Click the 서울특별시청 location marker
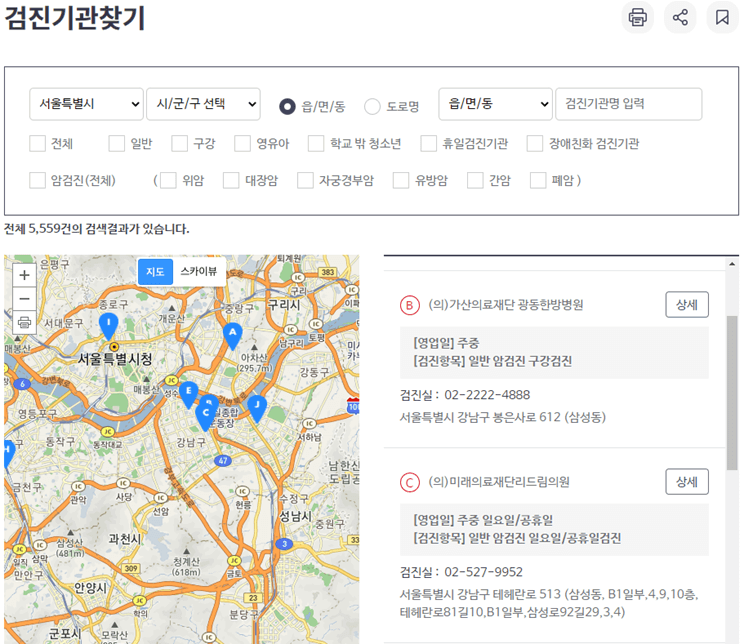 tap(114, 347)
